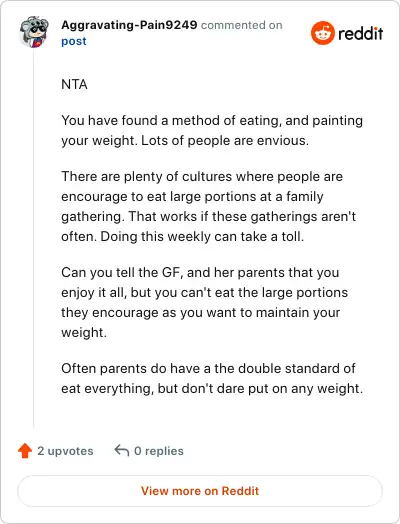
Task: Click the reddit wordmark text logo
Action: 361,33
